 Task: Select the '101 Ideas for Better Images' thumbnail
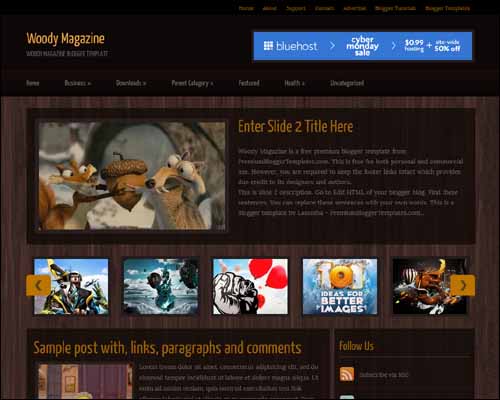pyautogui.click(x=340, y=286)
